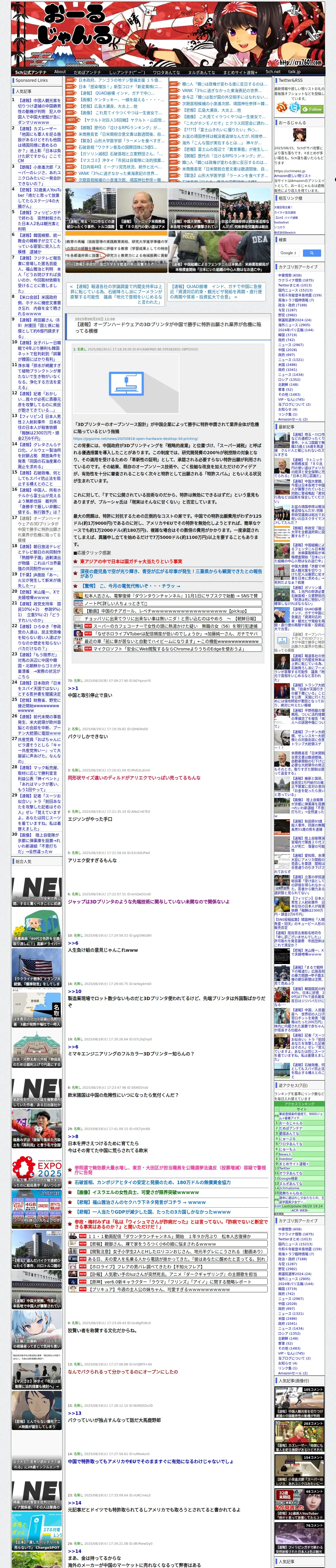Open the 北朝鮮 (148) category
Screen dimensions: 336x1568
(x=288, y=384)
